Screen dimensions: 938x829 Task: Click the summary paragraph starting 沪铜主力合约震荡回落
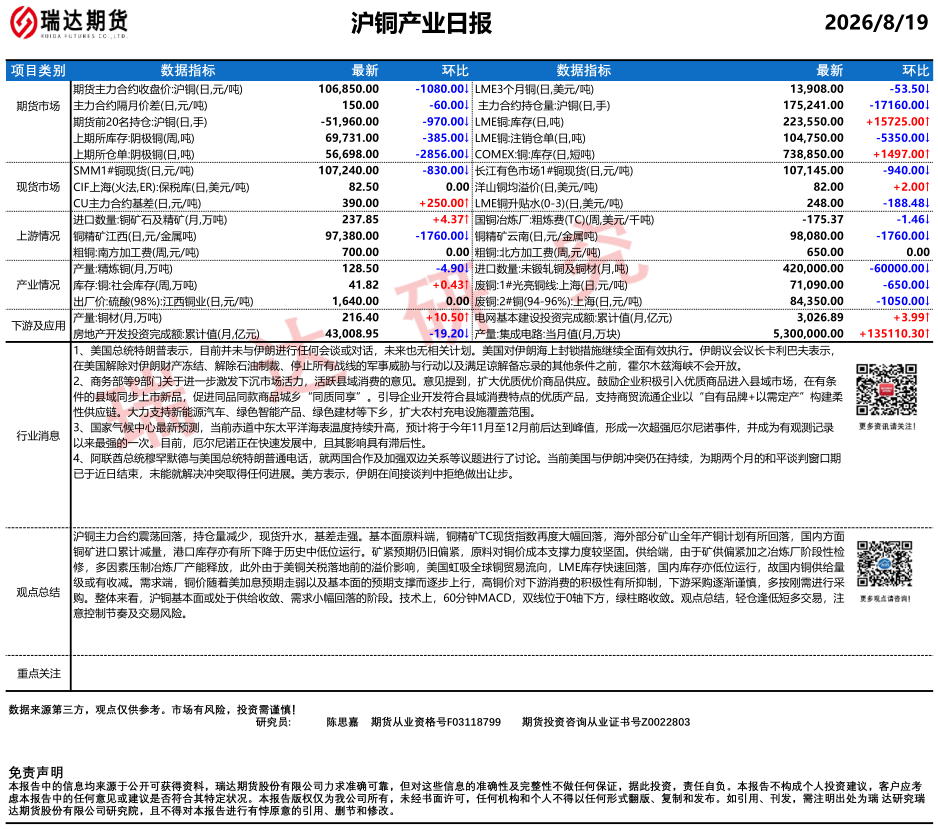click(x=459, y=575)
